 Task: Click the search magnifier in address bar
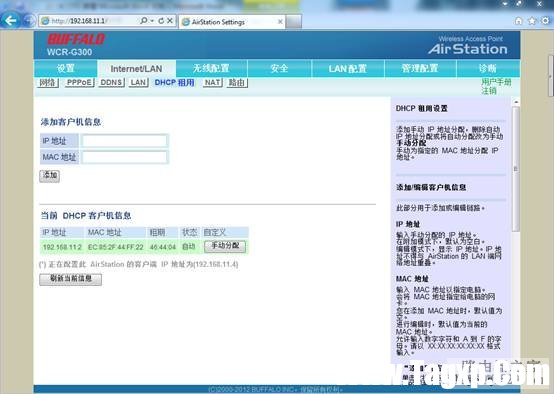[x=144, y=21]
